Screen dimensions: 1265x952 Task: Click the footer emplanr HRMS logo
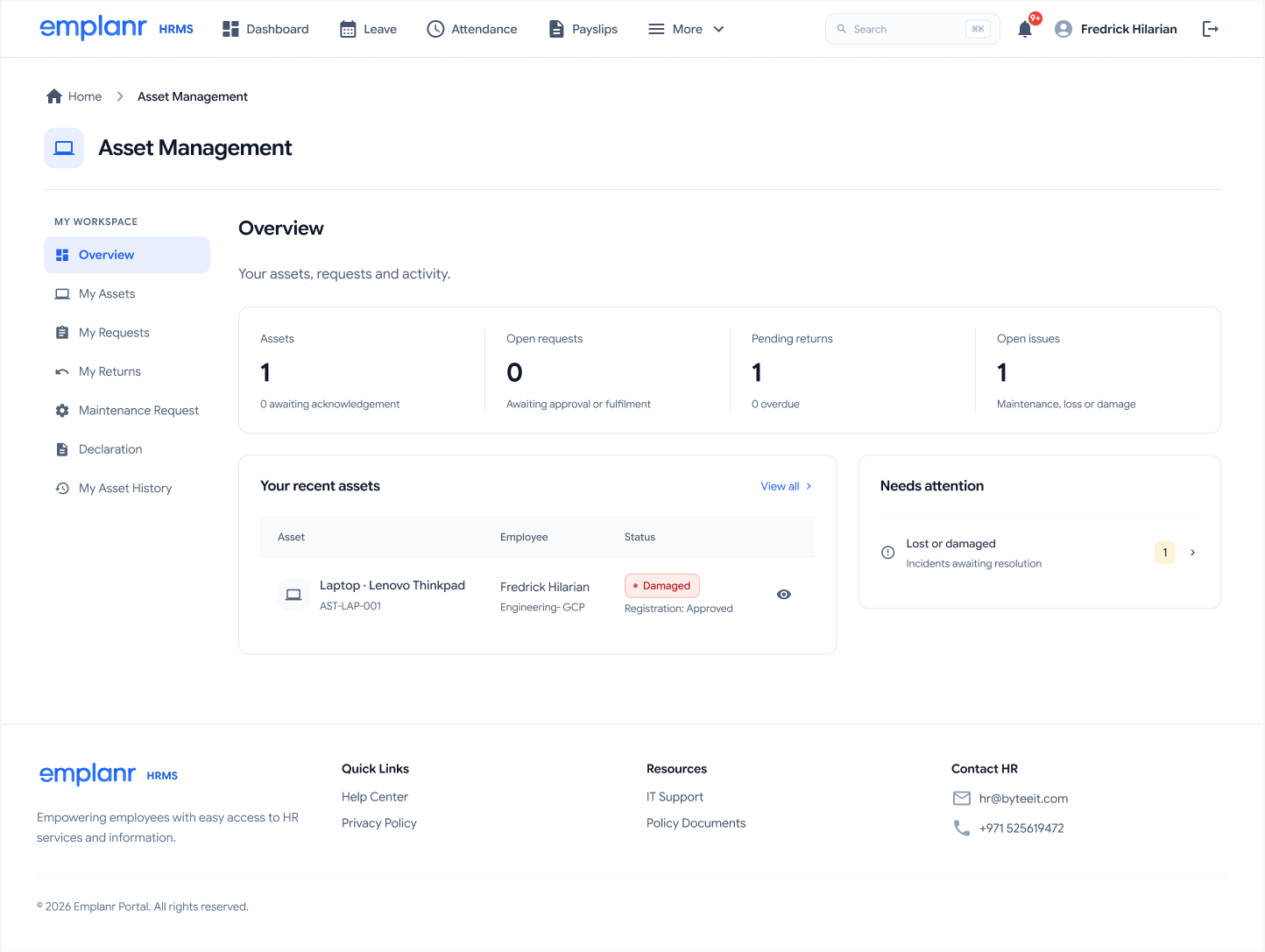(109, 774)
